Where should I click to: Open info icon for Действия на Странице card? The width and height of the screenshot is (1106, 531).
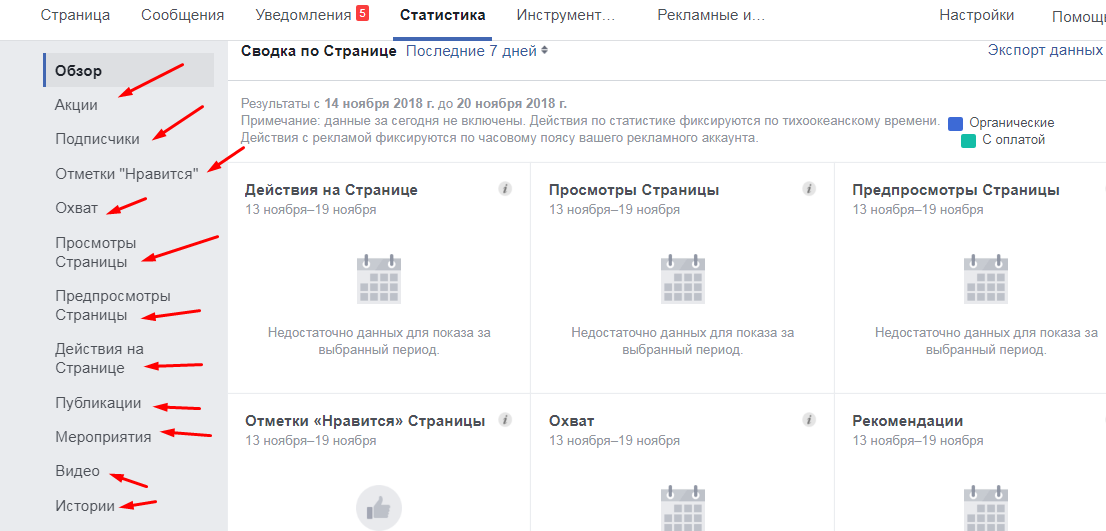point(504,189)
